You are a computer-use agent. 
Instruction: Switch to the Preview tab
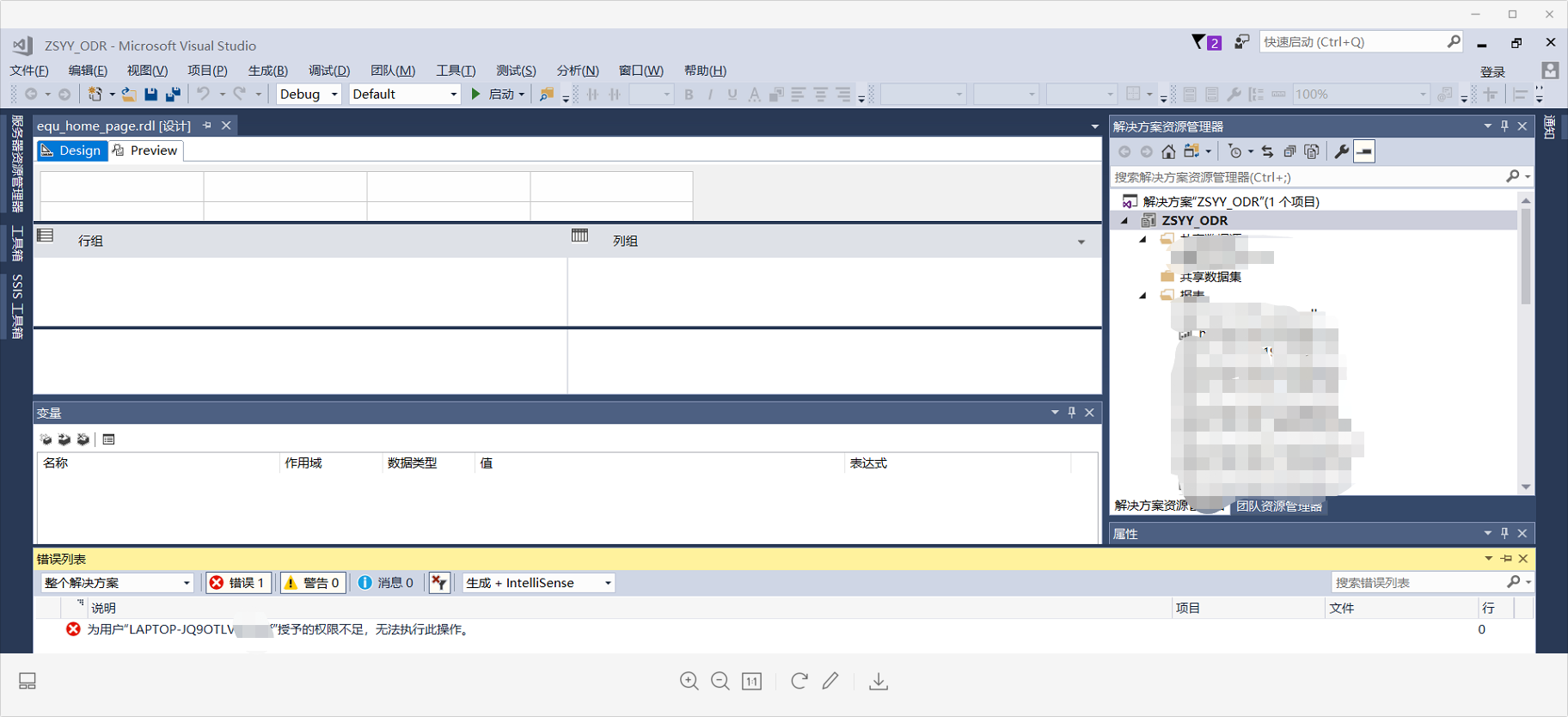point(145,150)
